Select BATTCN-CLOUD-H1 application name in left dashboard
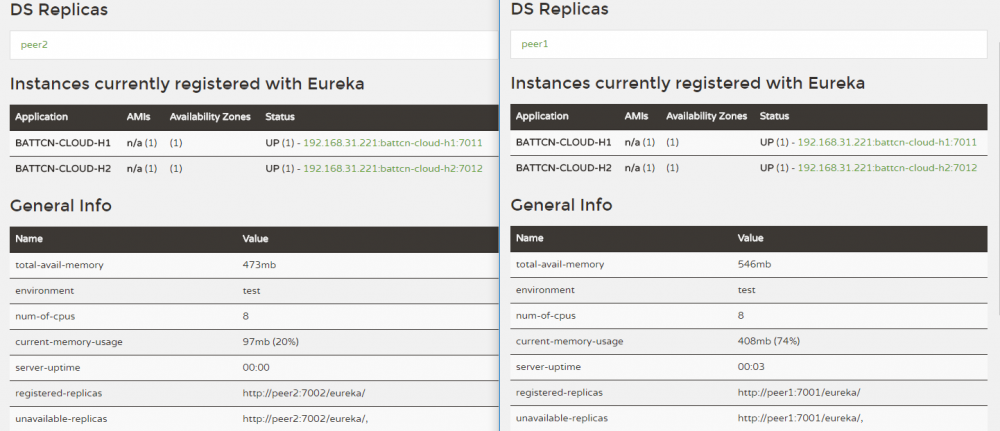Viewport: 1000px width, 431px height. [61, 143]
